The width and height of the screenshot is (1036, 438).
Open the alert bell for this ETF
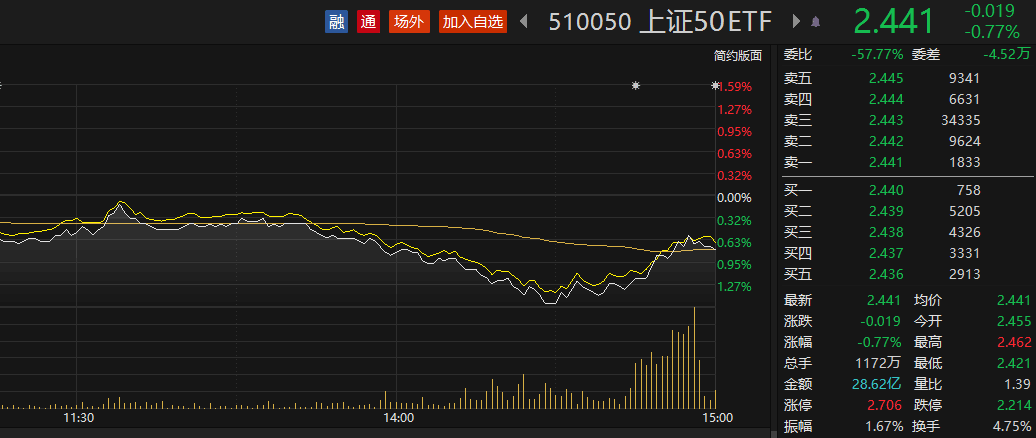[815, 21]
